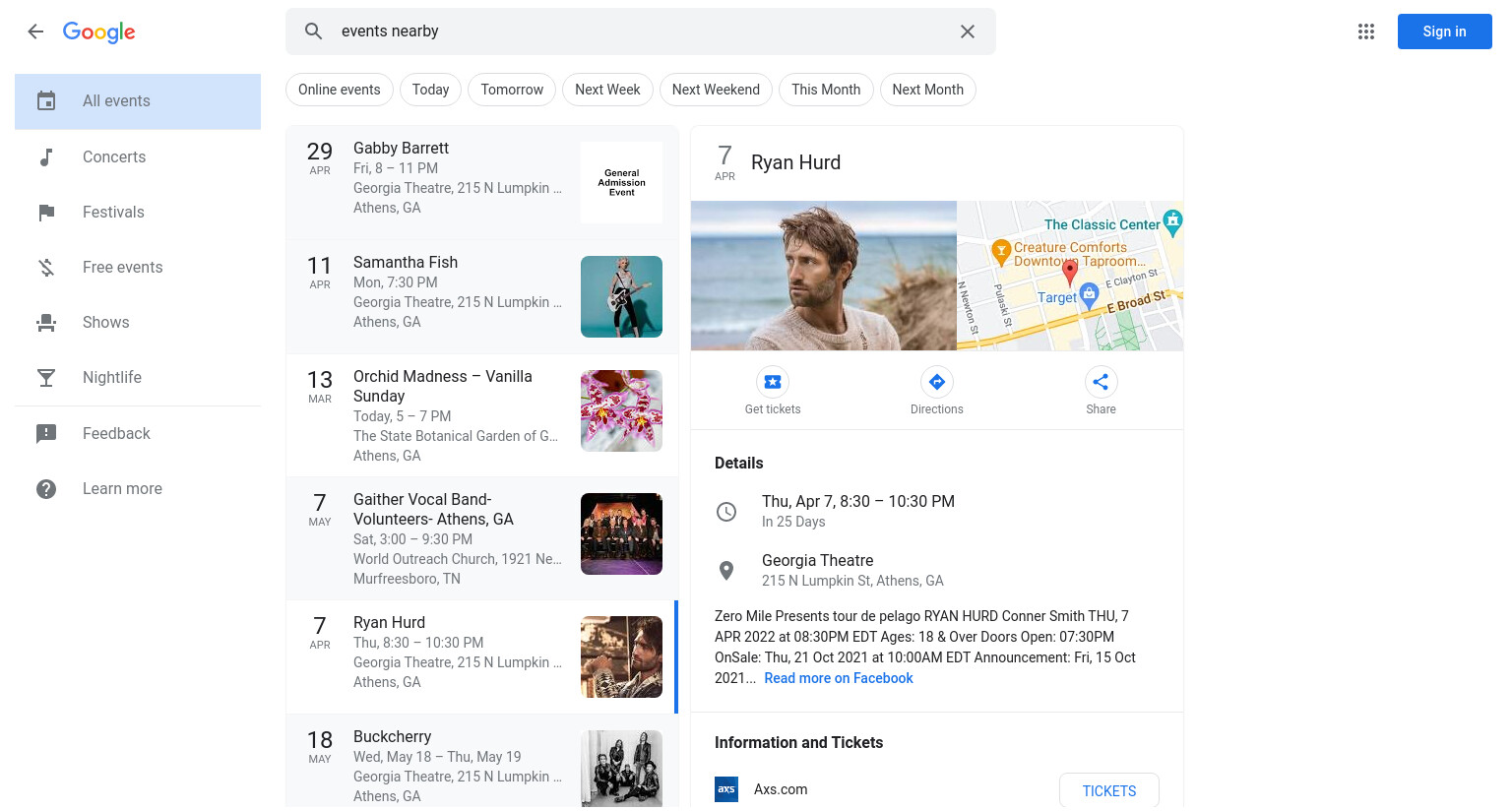Filter by Next Weekend chip
Screen dimensions: 1512x811
tap(716, 90)
